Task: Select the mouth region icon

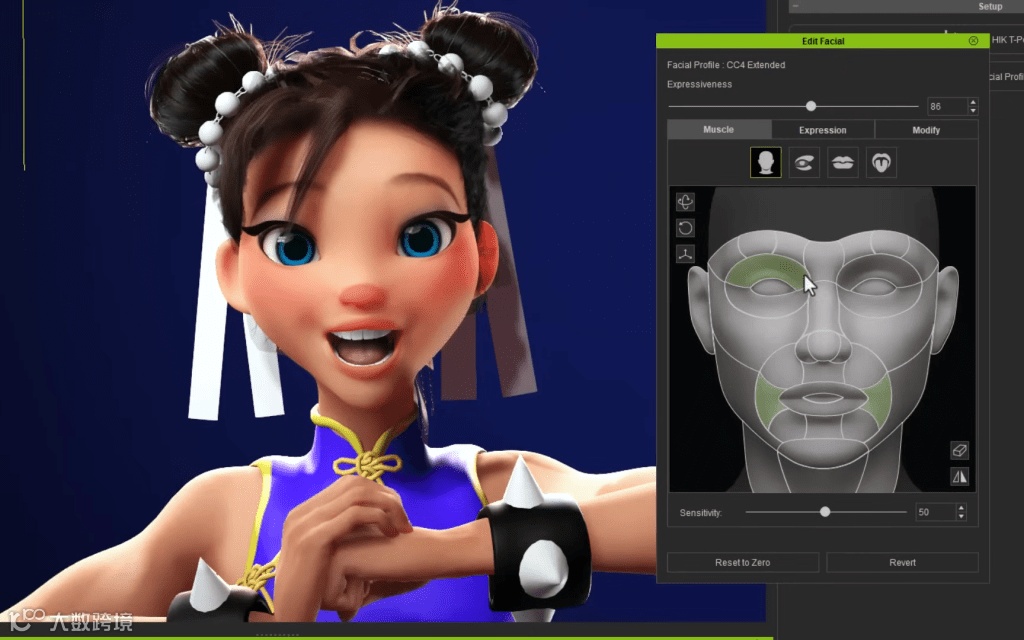Action: pyautogui.click(x=842, y=162)
